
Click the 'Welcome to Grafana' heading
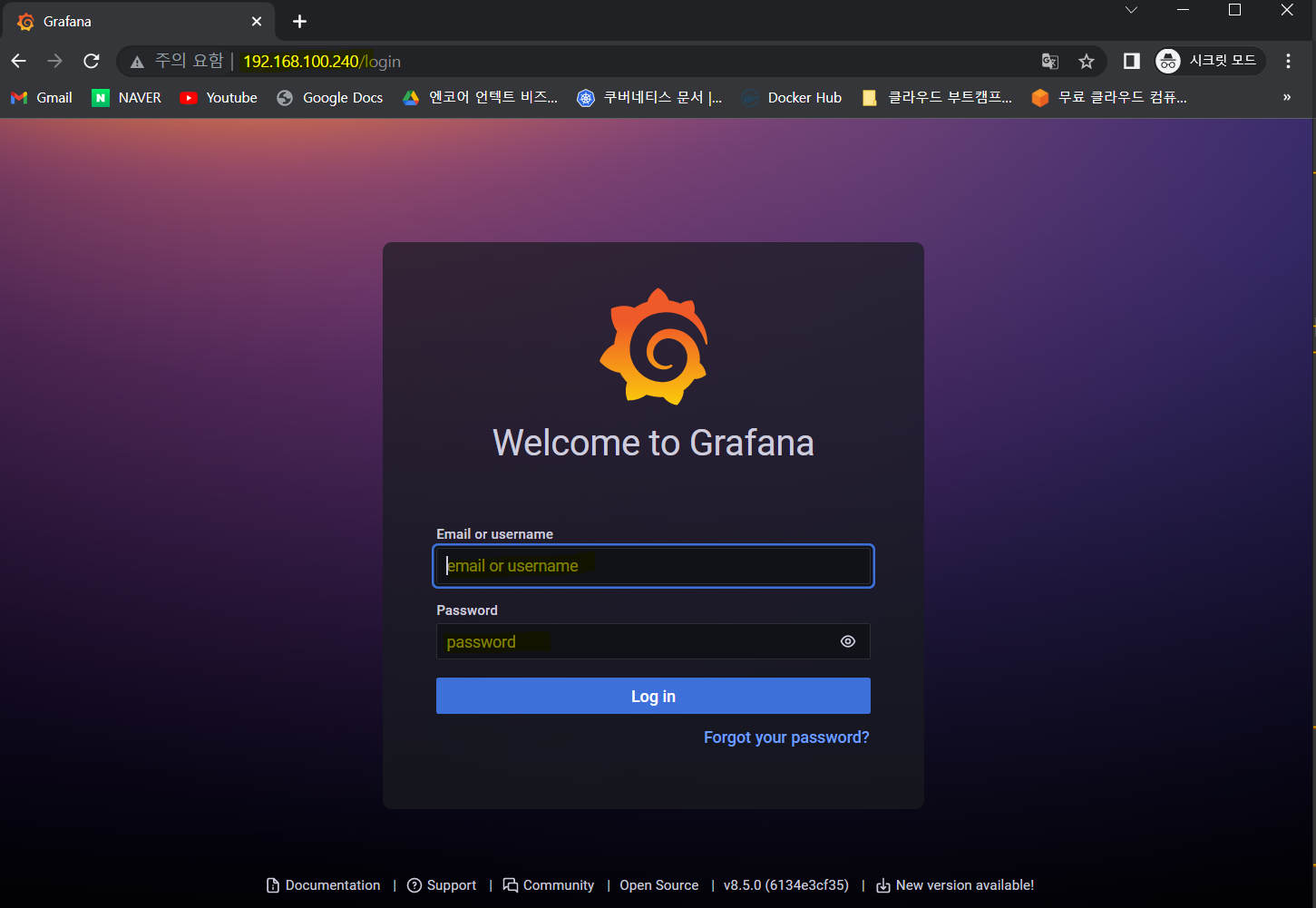(x=653, y=443)
